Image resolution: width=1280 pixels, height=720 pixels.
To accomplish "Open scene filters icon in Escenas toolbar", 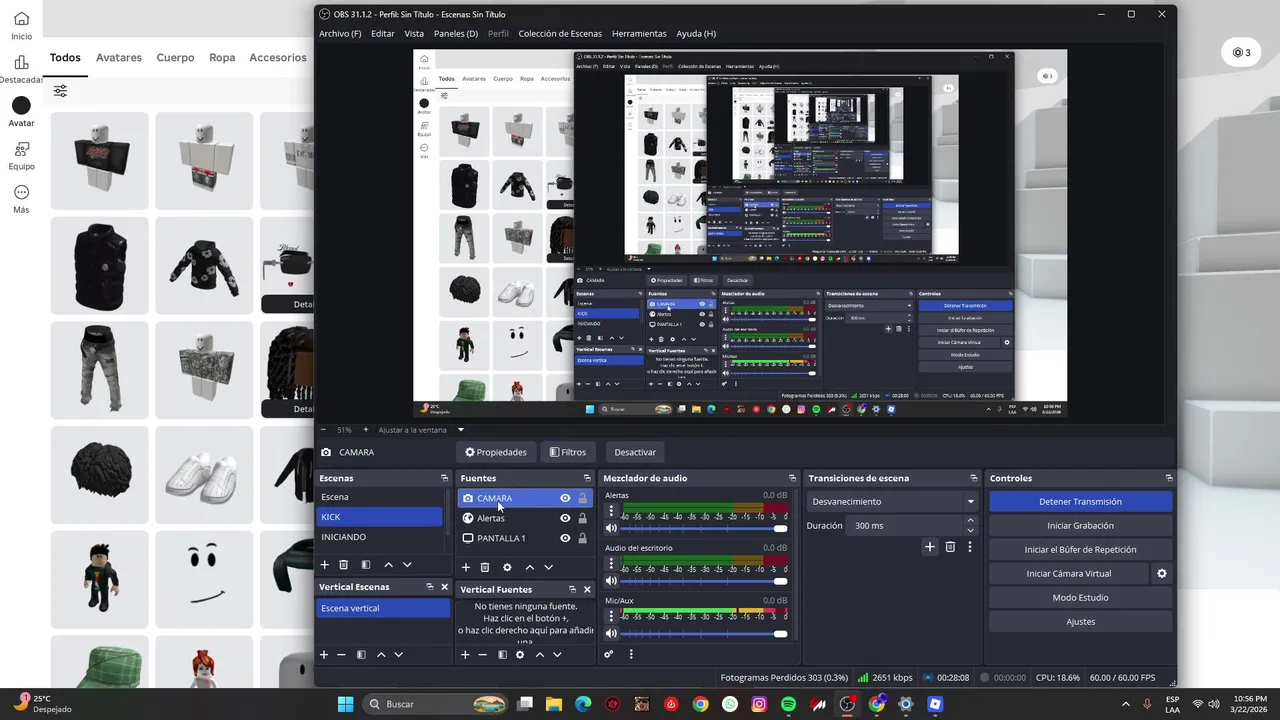I will tap(366, 565).
